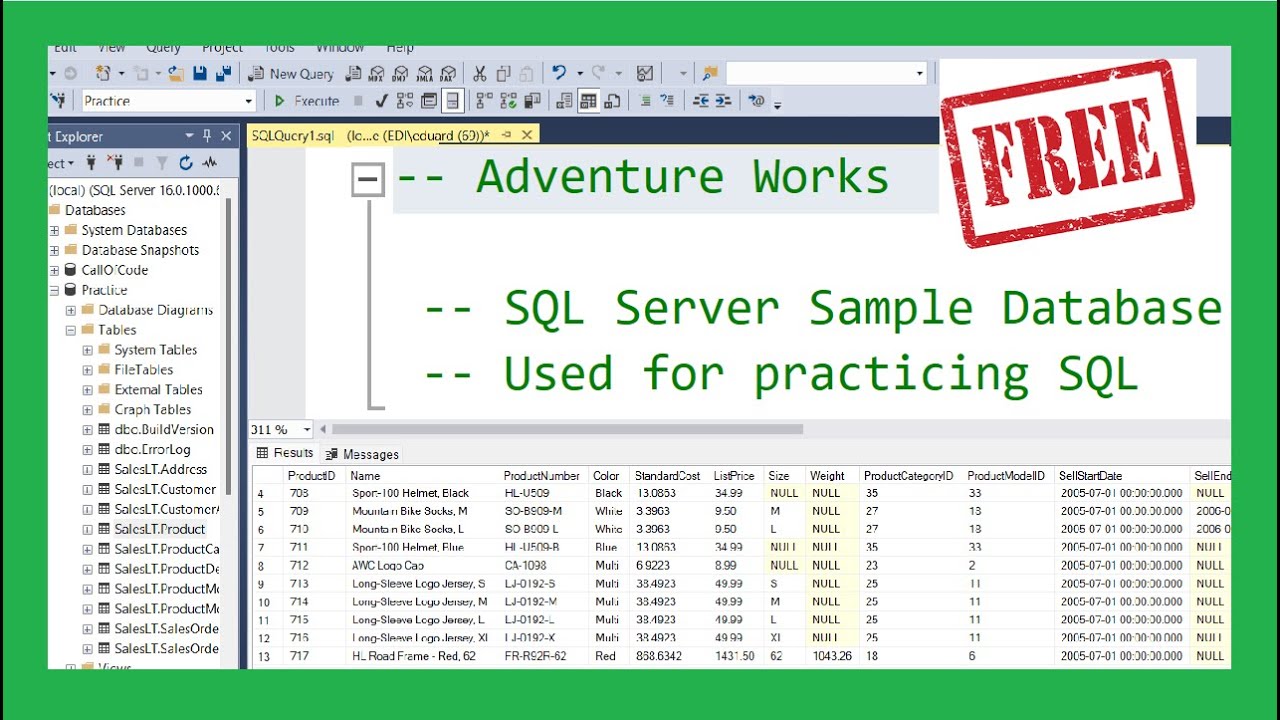
Task: Toggle IntelliSense enabled button
Action: 453,101
